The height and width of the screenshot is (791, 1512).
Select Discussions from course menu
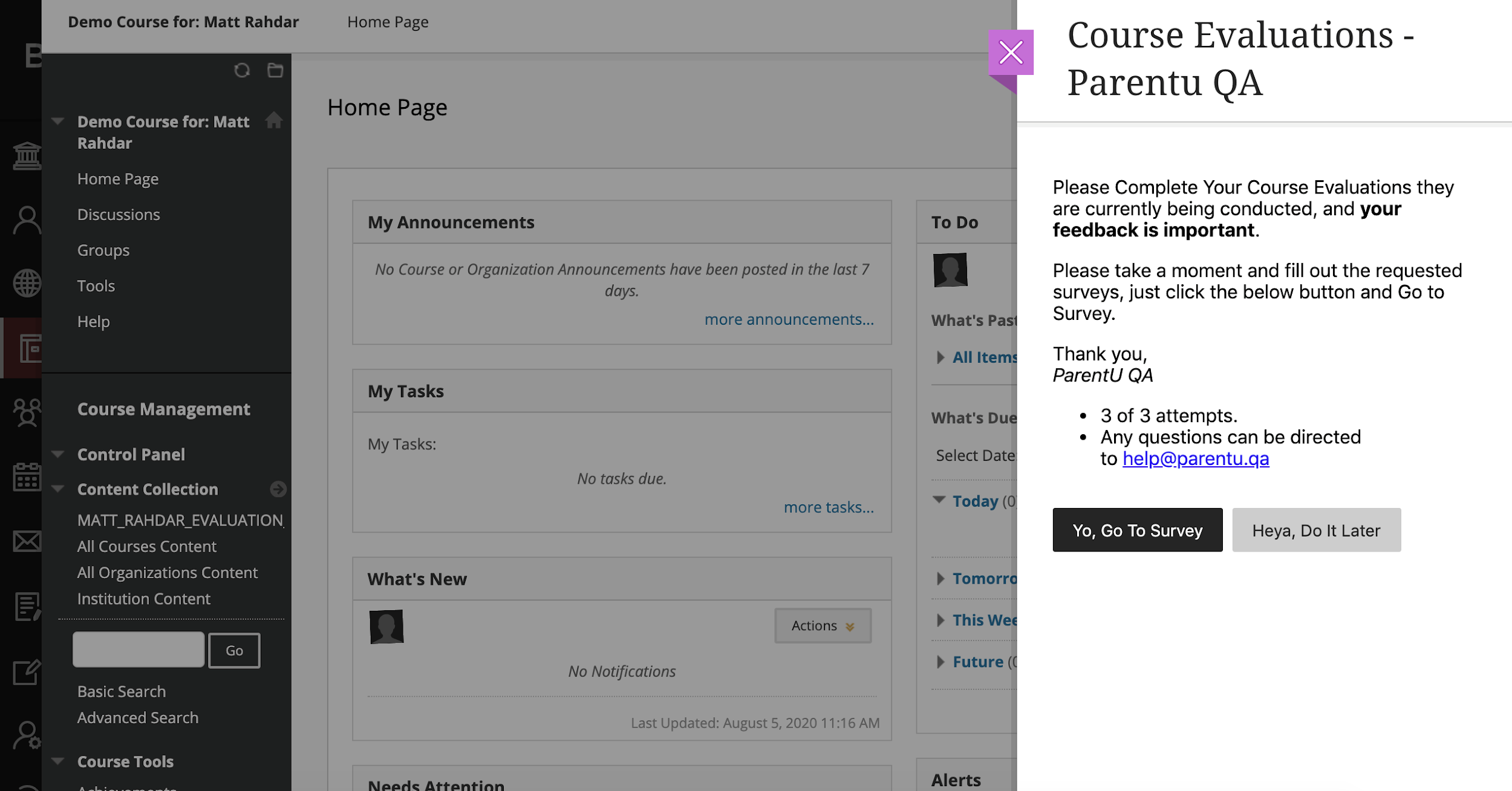(x=119, y=214)
